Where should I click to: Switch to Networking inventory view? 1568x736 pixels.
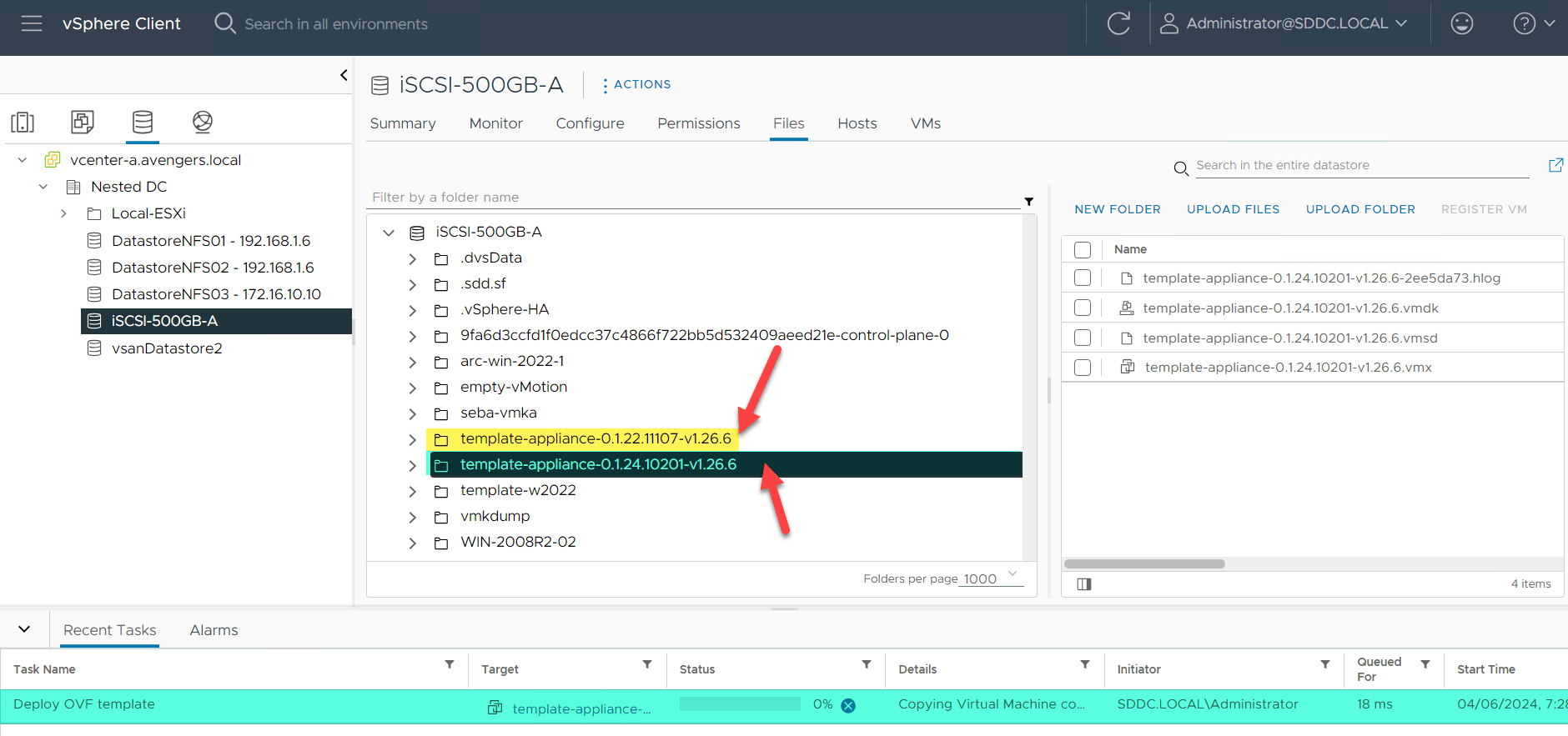pos(203,123)
